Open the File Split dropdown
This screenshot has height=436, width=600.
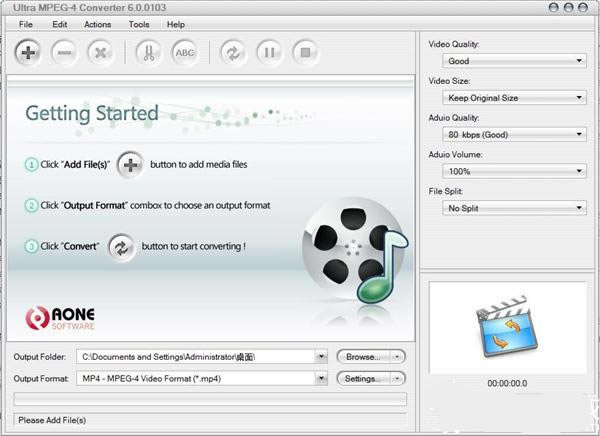[514, 208]
